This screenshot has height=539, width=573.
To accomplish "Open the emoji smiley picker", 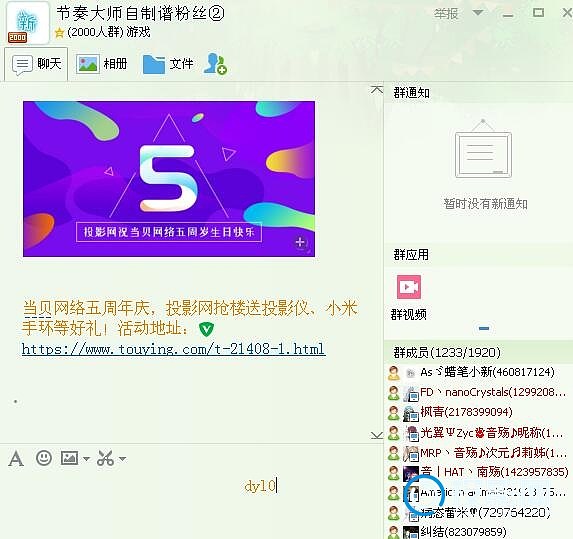I will [44, 458].
